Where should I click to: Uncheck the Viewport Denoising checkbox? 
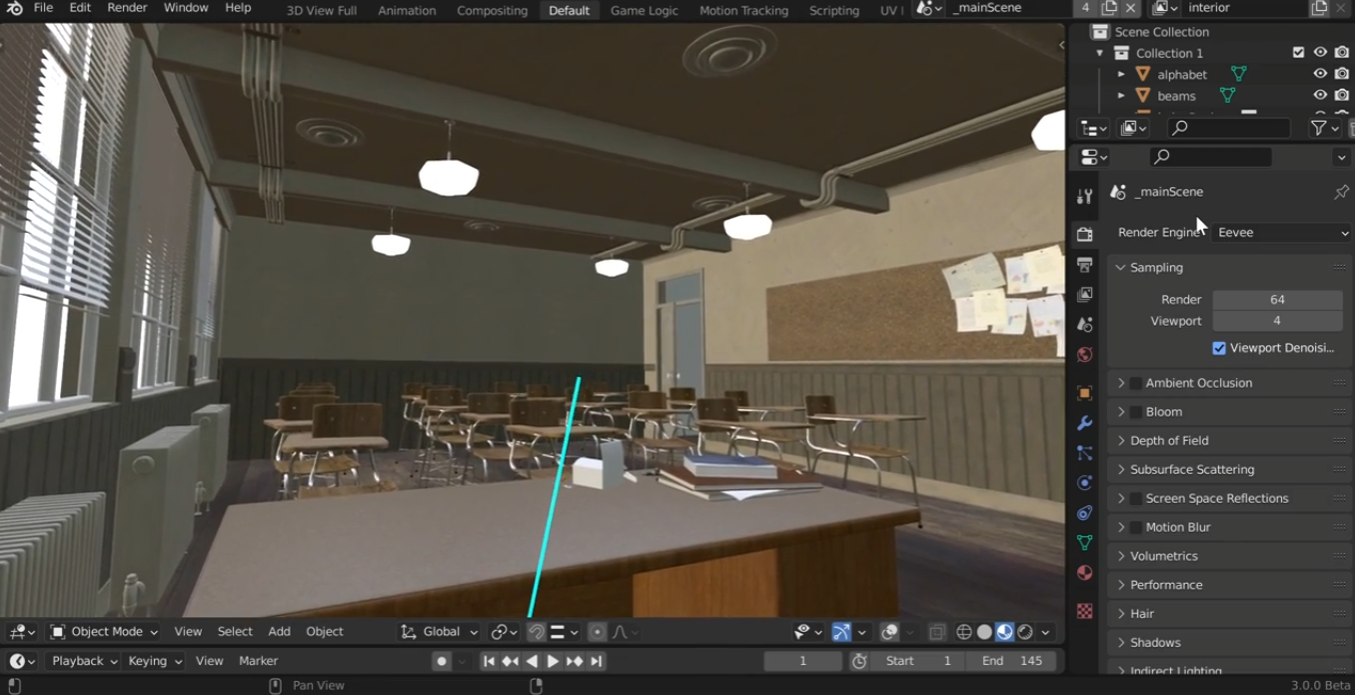pyautogui.click(x=1219, y=348)
